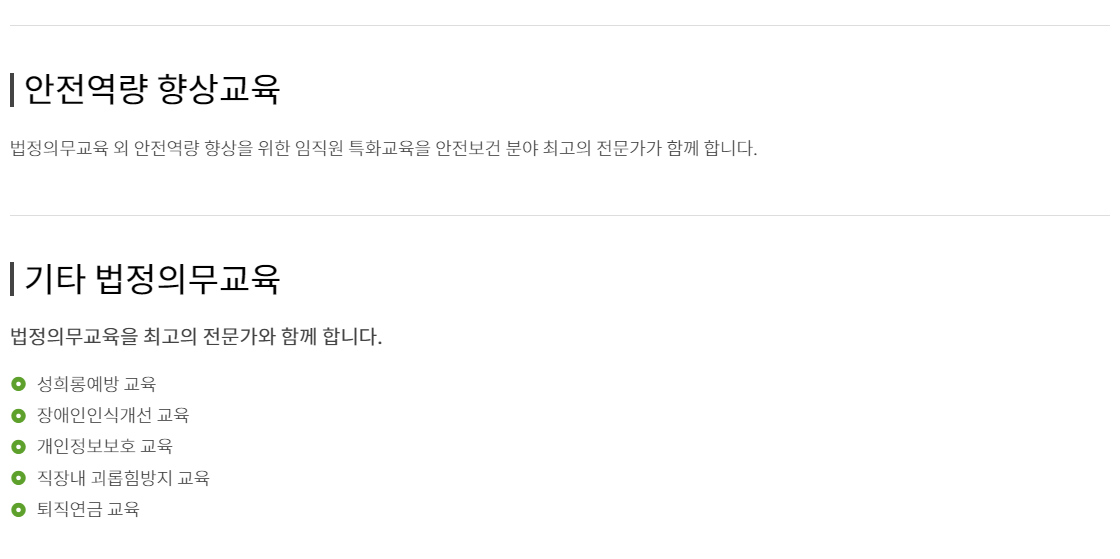Click the subheading 법정의무교육을 최고의 전문가와 함께 합니다

(x=196, y=336)
